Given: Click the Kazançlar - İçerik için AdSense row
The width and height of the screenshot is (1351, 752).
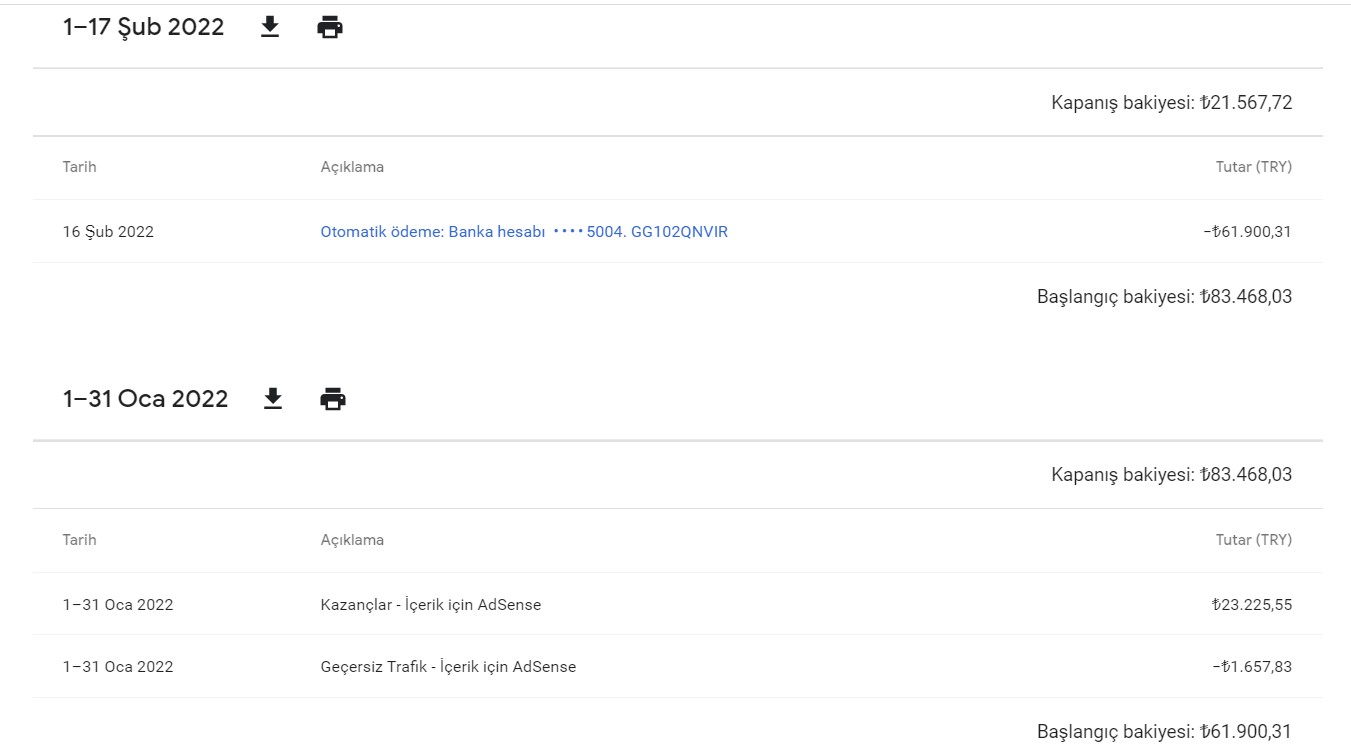Looking at the screenshot, I should tap(677, 604).
